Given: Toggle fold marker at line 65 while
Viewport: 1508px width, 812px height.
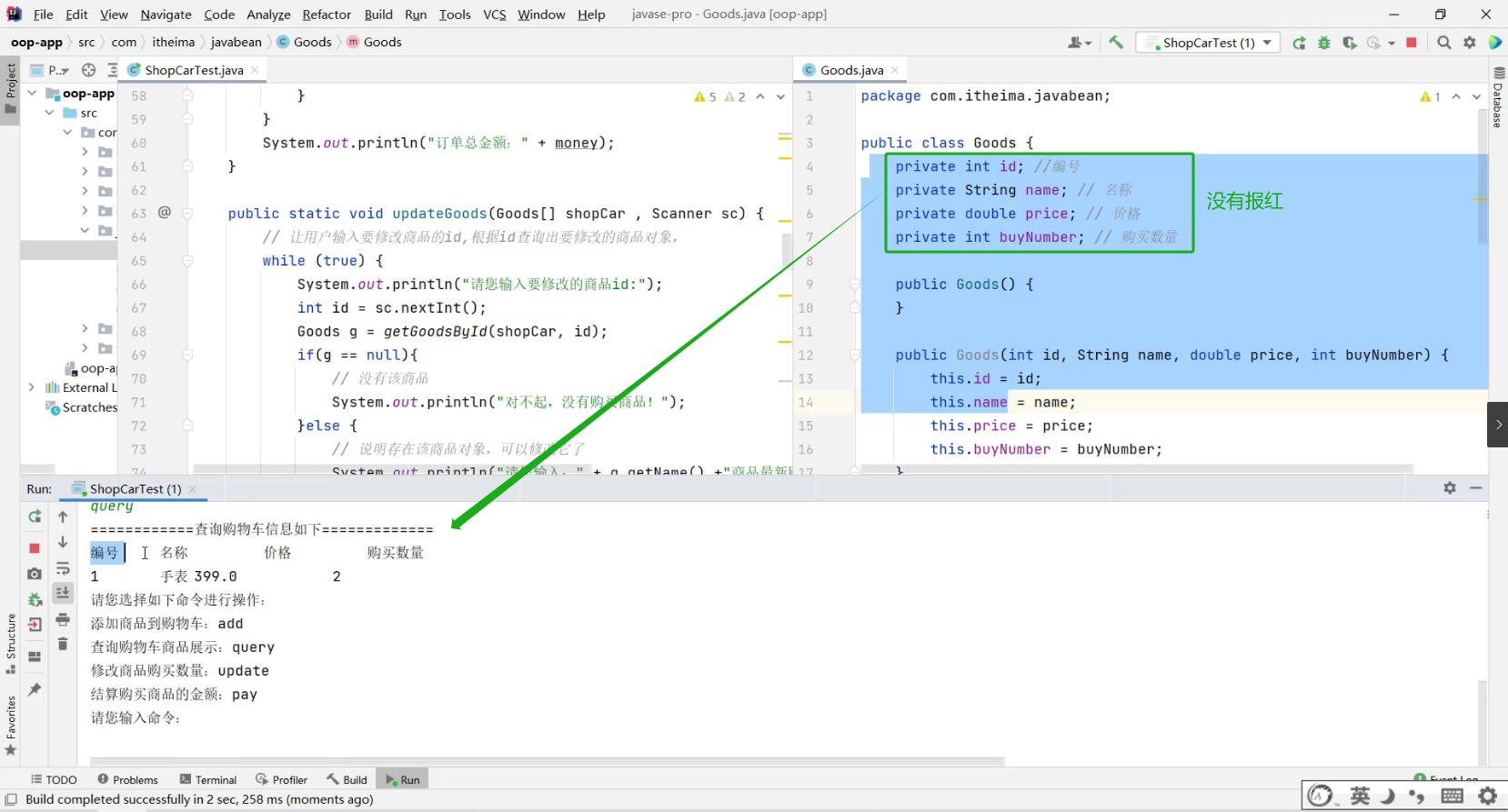Looking at the screenshot, I should tap(187, 261).
